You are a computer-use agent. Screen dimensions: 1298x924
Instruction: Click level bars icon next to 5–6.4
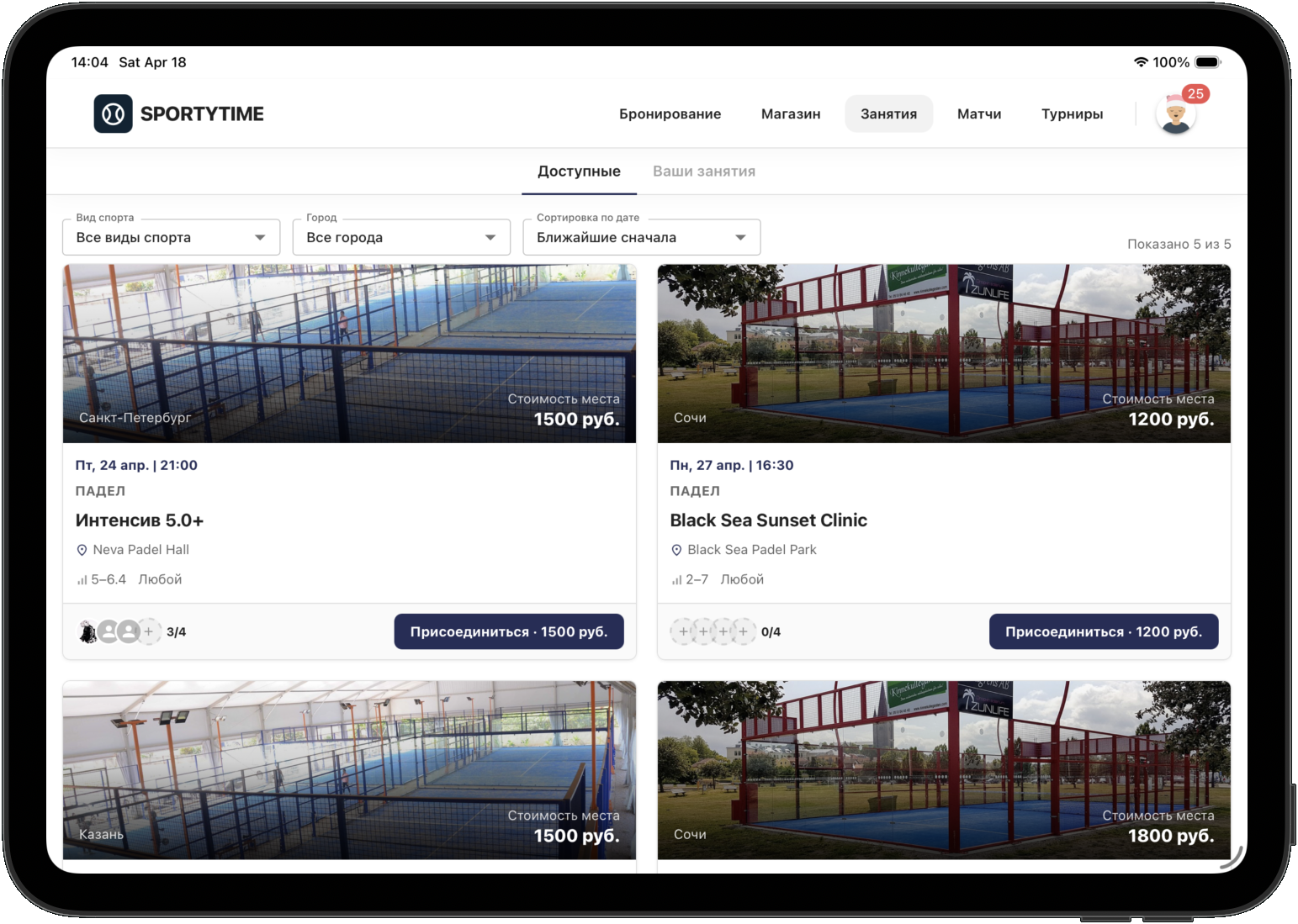coord(82,580)
